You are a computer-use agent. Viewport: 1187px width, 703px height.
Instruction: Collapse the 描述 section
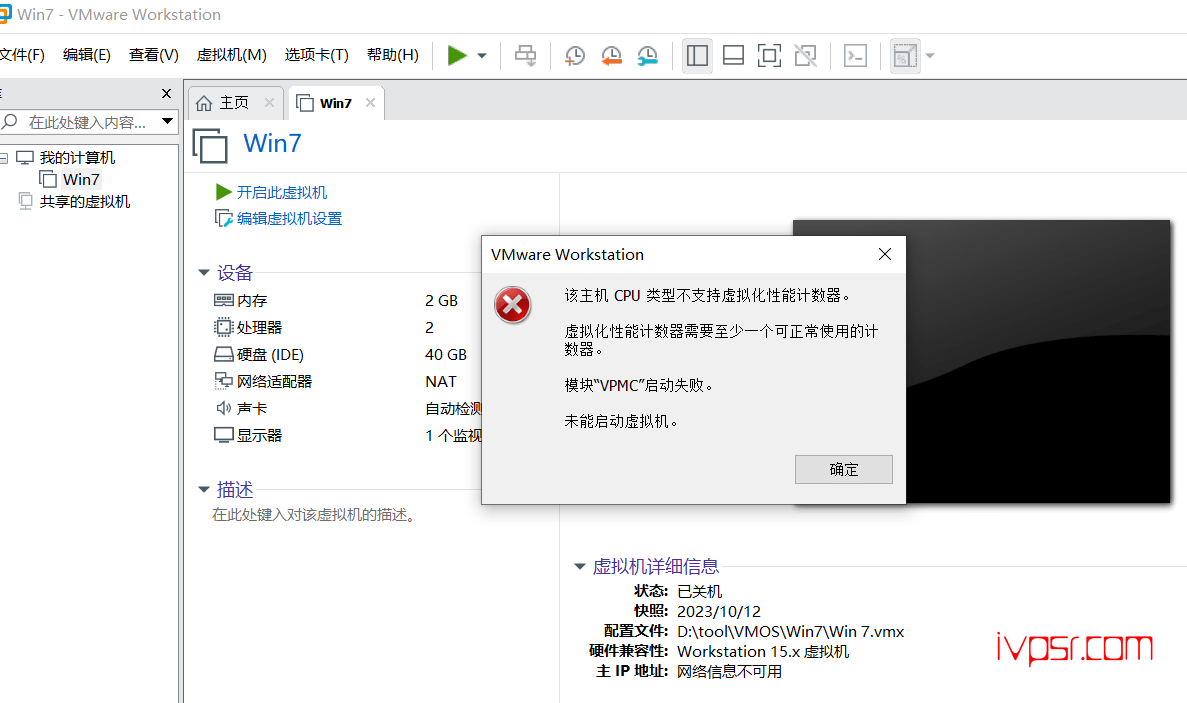pyautogui.click(x=204, y=490)
